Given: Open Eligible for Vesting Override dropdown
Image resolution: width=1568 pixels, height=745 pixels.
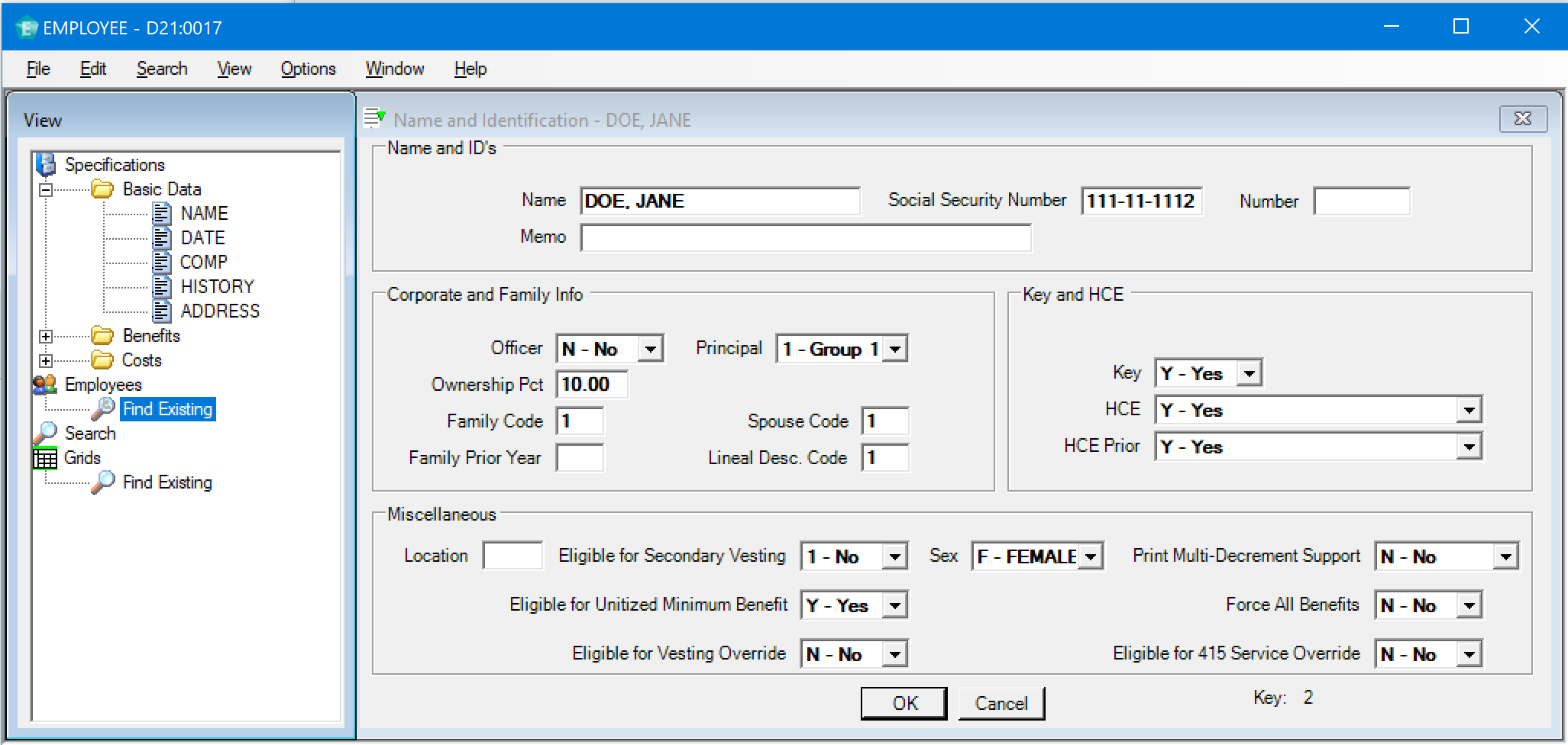Looking at the screenshot, I should [x=894, y=654].
